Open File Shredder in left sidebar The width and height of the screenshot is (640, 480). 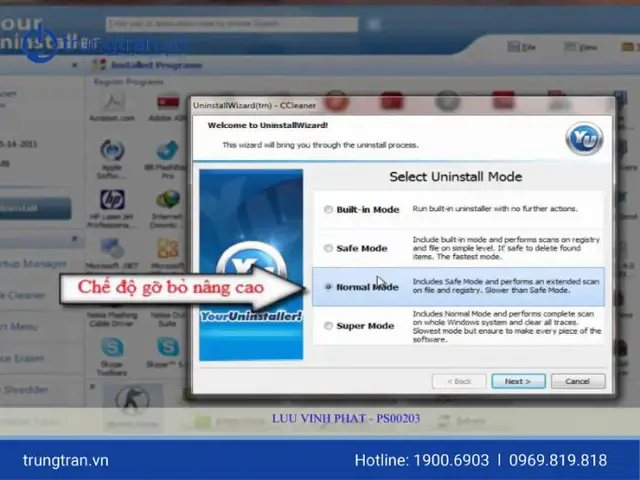click(x=24, y=390)
